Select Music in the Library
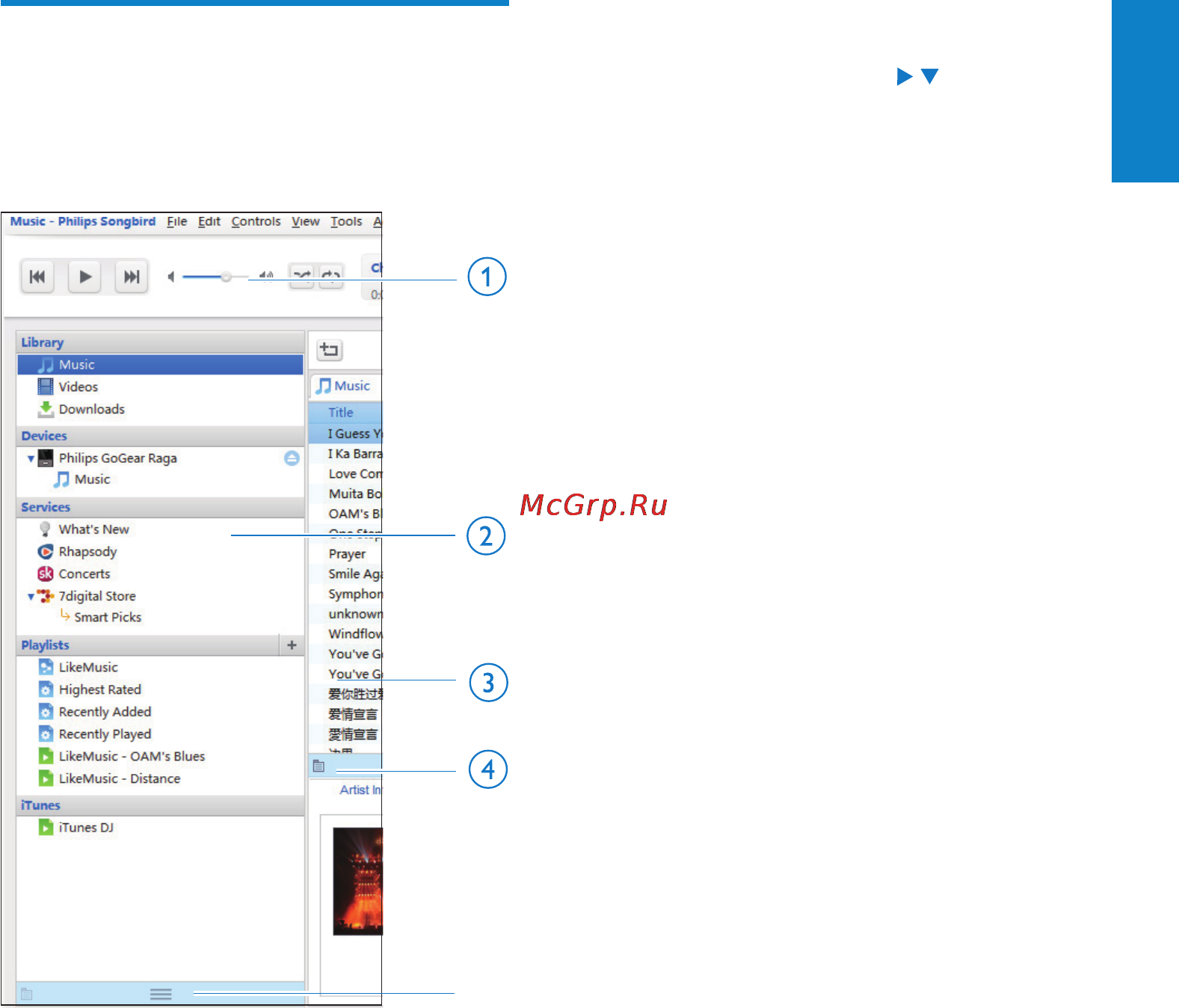 [160, 365]
